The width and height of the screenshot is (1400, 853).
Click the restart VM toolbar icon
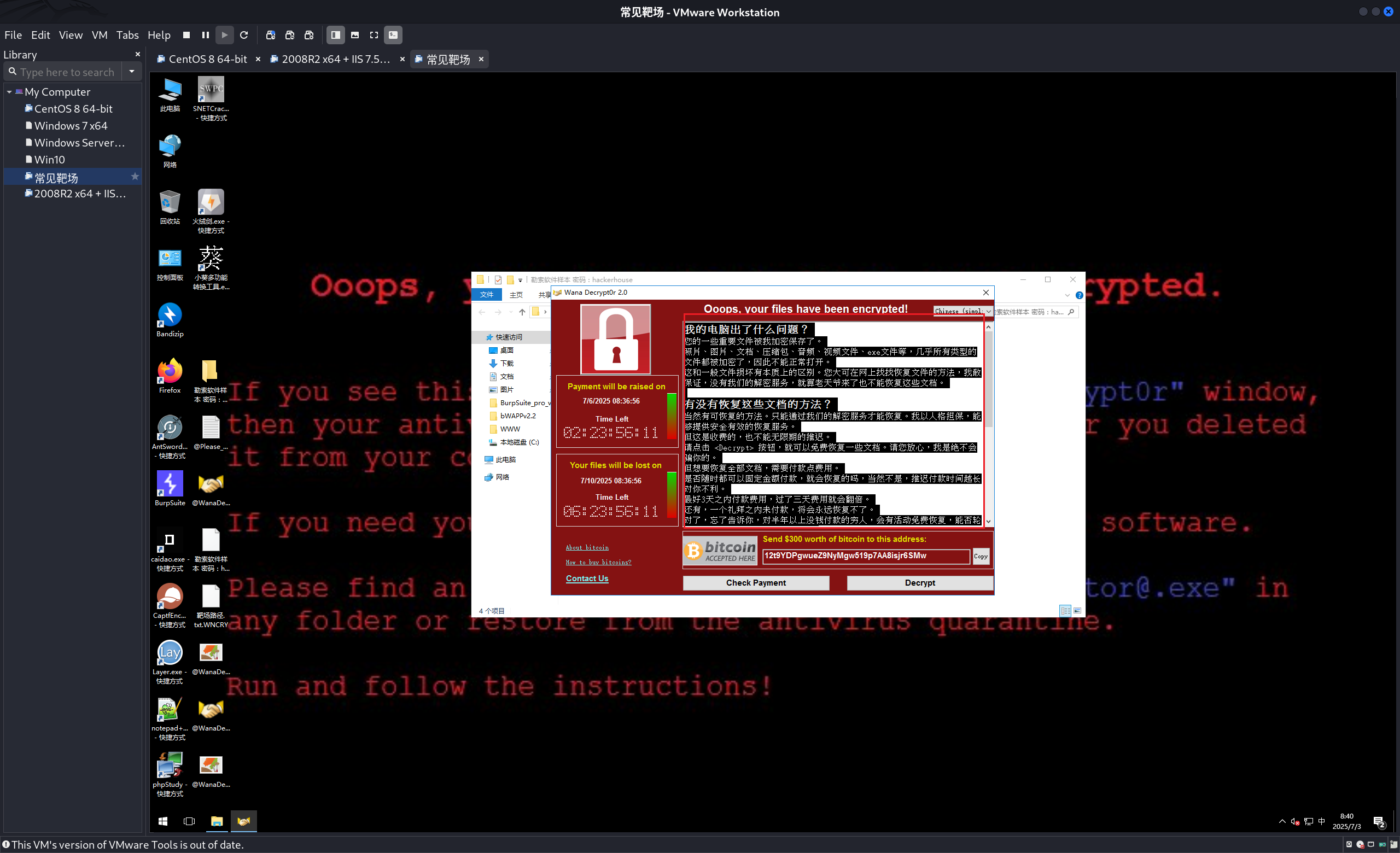click(x=244, y=35)
